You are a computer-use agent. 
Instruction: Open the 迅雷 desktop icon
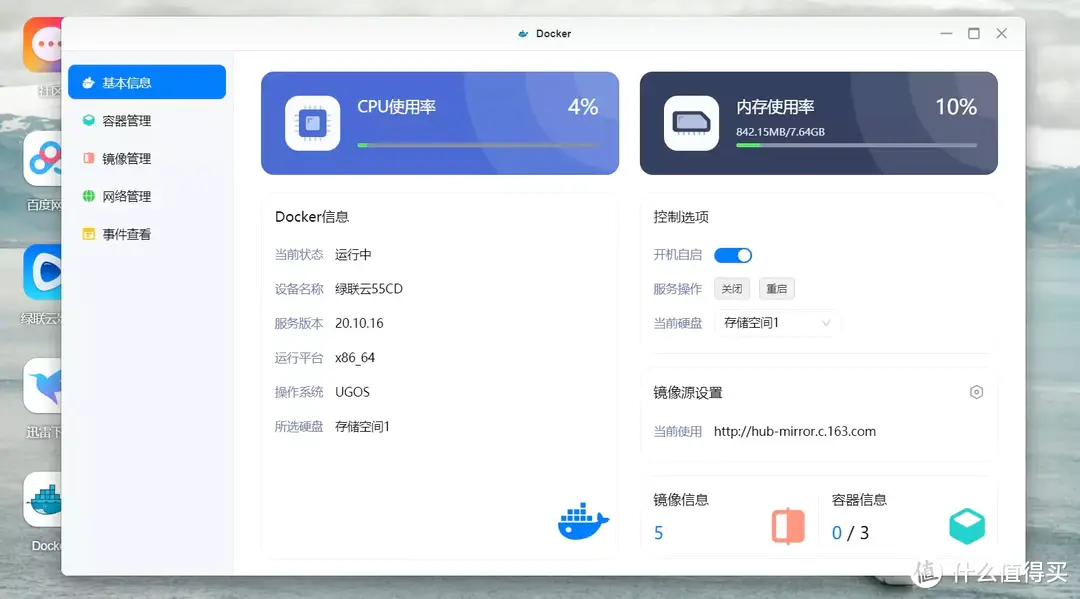pos(43,386)
